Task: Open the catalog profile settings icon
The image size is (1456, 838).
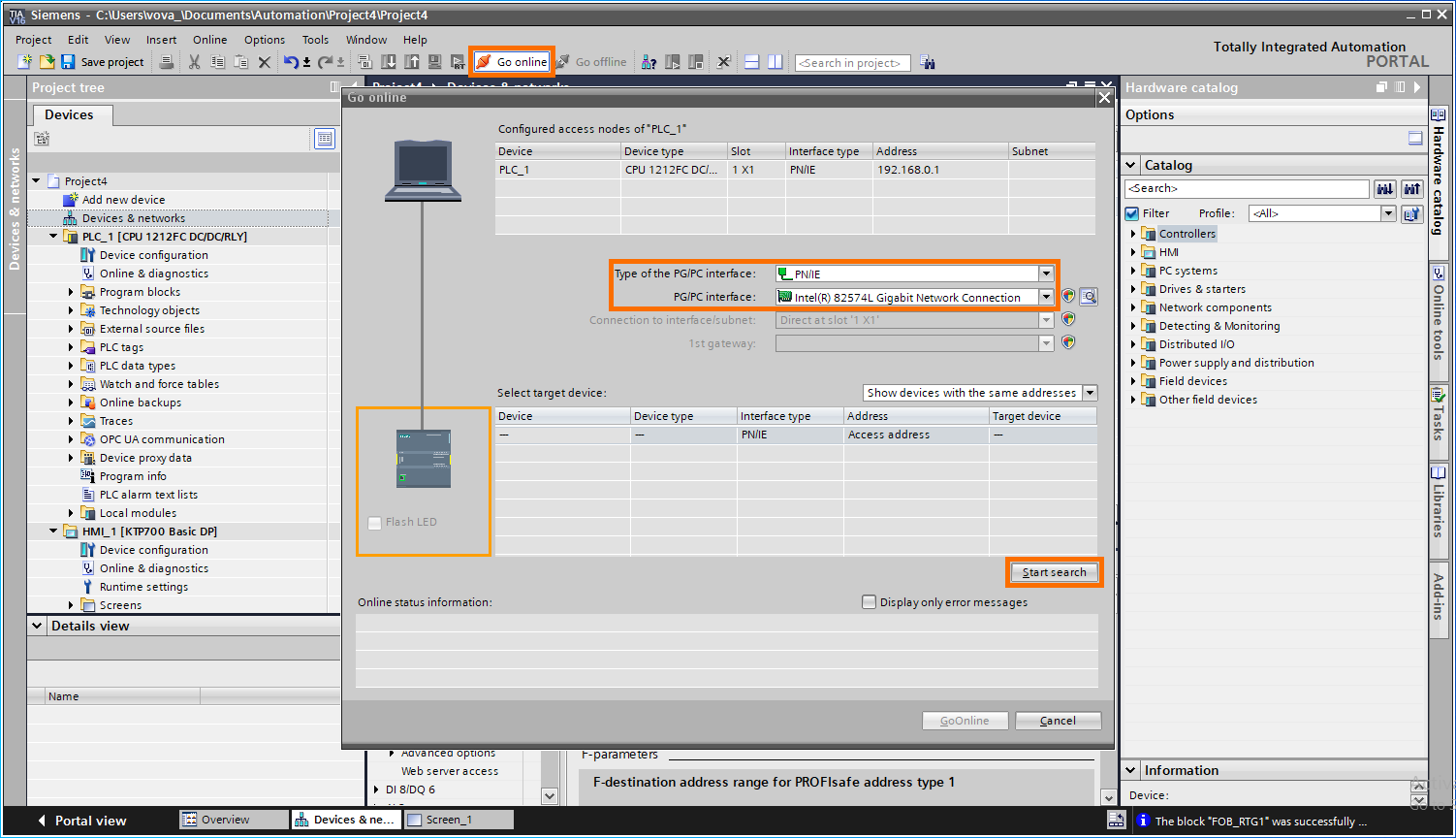Action: (1412, 213)
